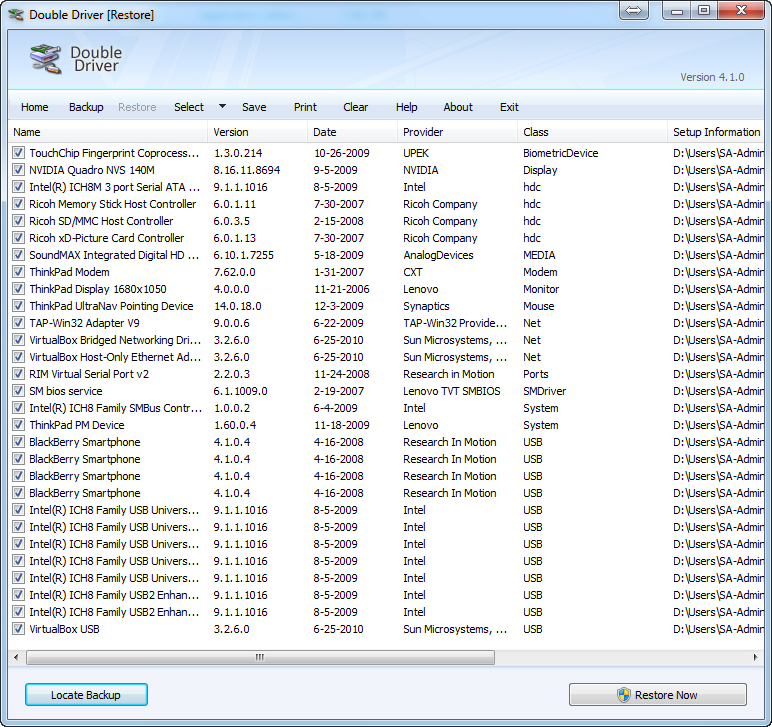
Task: Click version 8.16.11.8694 cell
Action: point(247,170)
